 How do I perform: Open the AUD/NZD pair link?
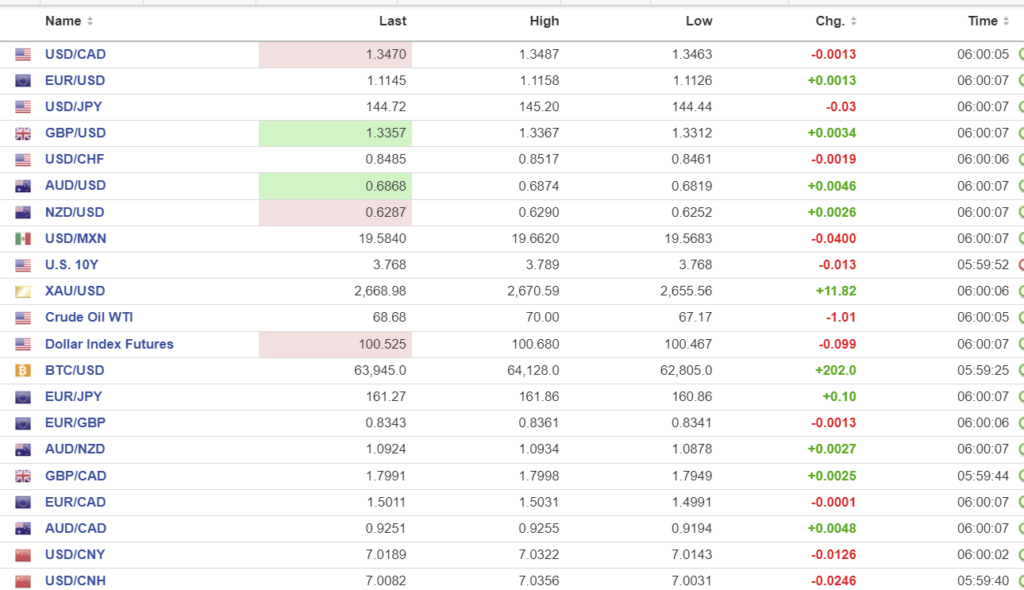tap(75, 449)
